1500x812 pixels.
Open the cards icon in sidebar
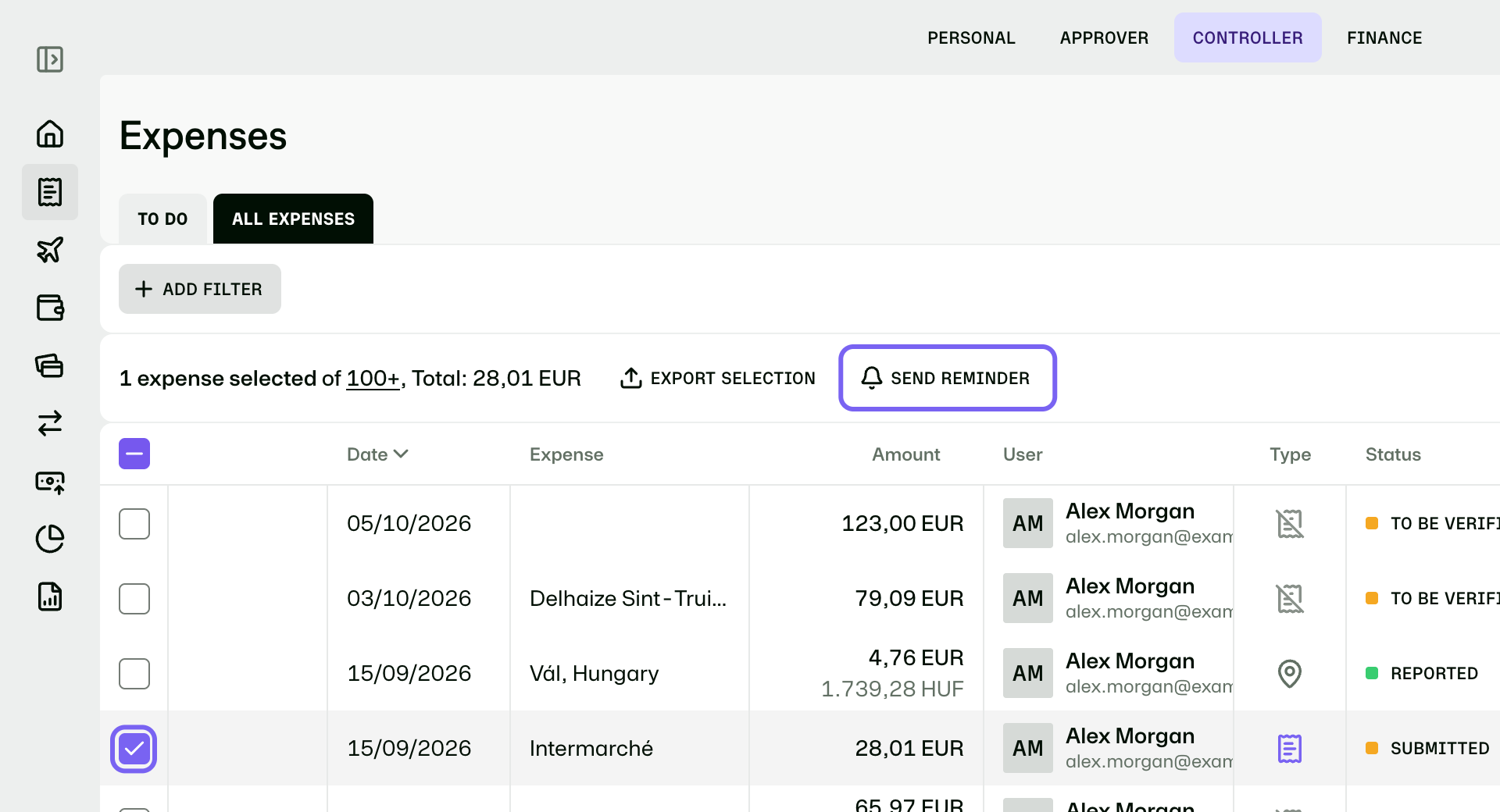click(x=50, y=365)
